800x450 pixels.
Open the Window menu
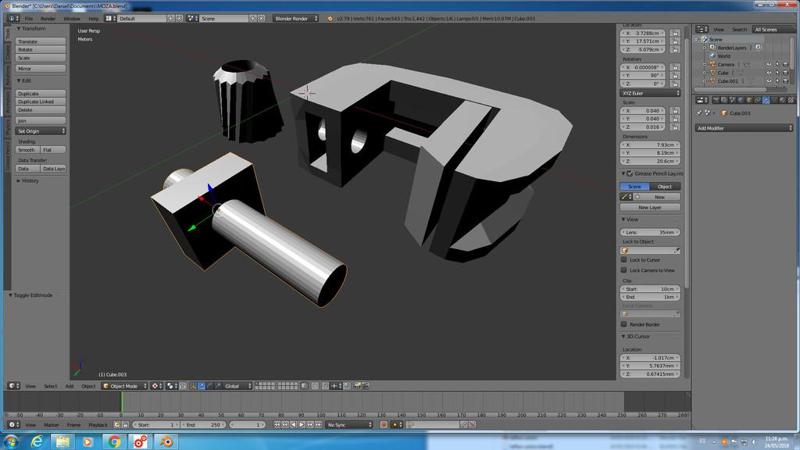pos(71,18)
